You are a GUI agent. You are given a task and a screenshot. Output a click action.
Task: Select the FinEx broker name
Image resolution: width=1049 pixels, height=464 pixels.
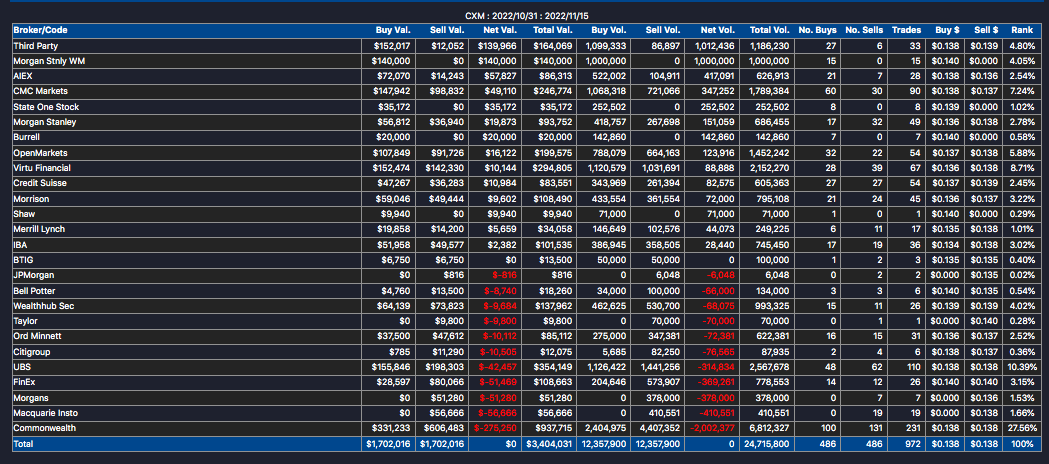pyautogui.click(x=25, y=382)
